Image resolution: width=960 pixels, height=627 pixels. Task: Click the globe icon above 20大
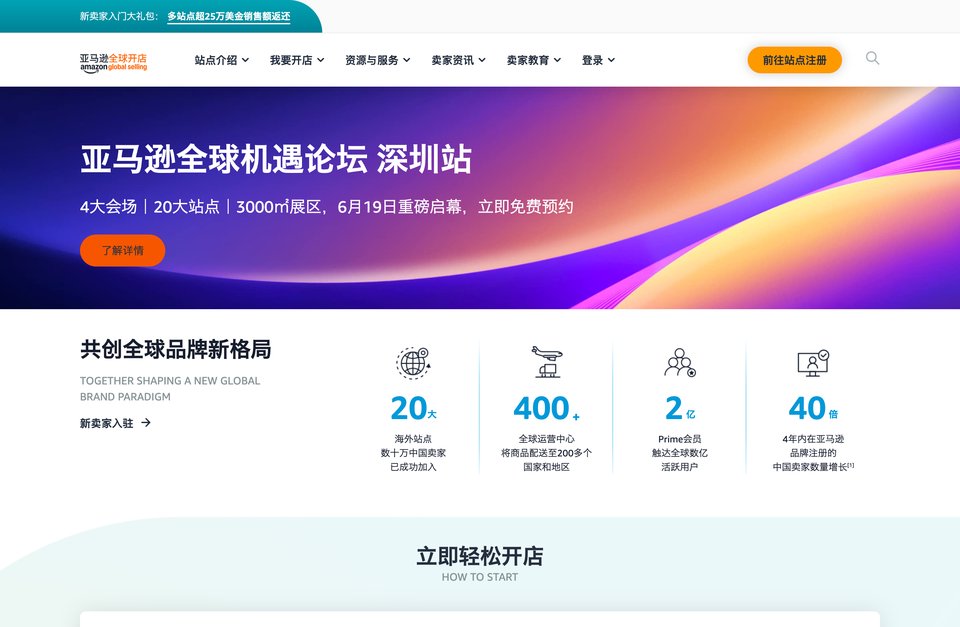pyautogui.click(x=413, y=362)
